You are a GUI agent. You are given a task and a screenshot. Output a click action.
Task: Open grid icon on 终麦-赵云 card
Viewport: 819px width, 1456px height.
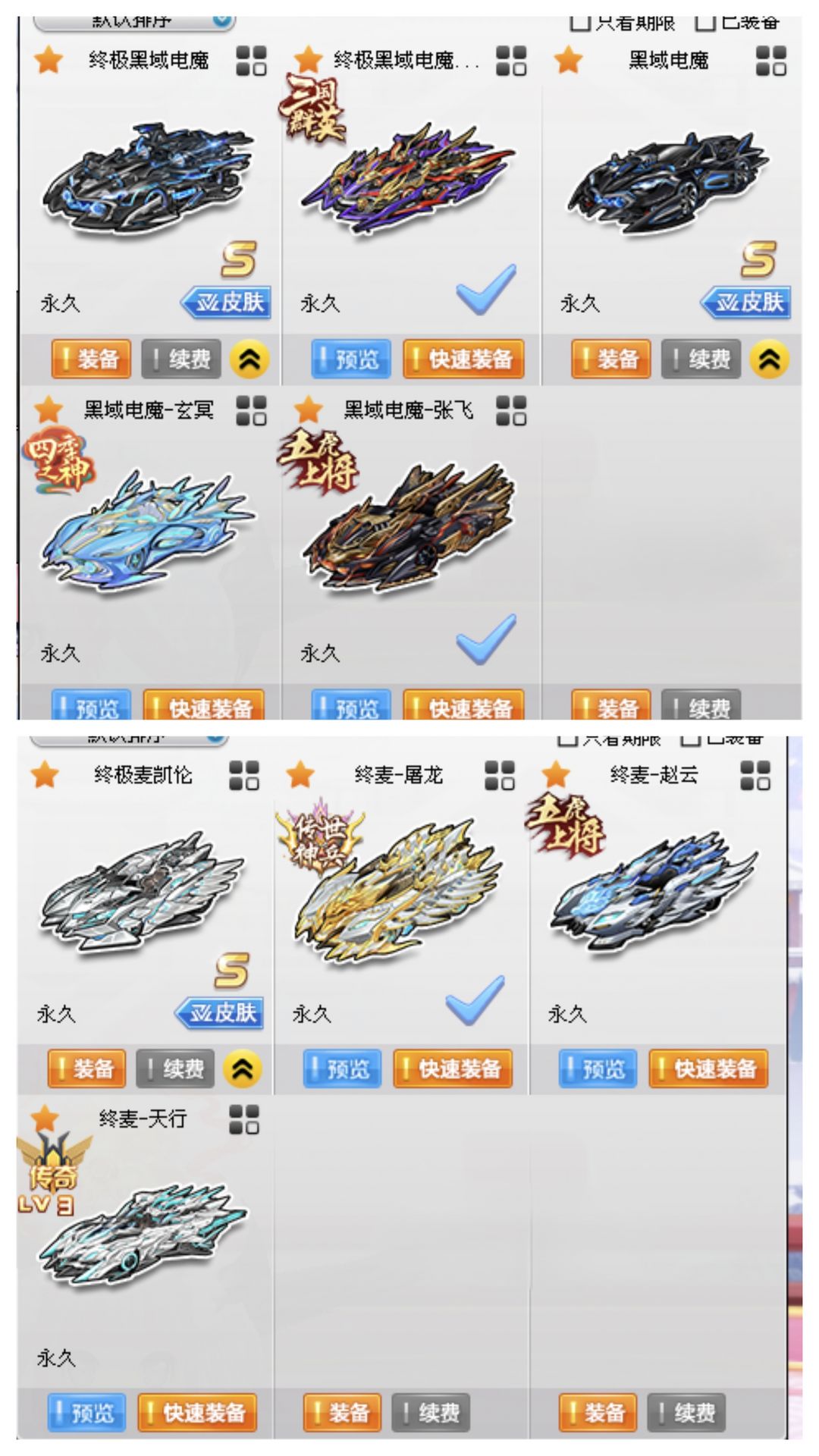(x=755, y=775)
